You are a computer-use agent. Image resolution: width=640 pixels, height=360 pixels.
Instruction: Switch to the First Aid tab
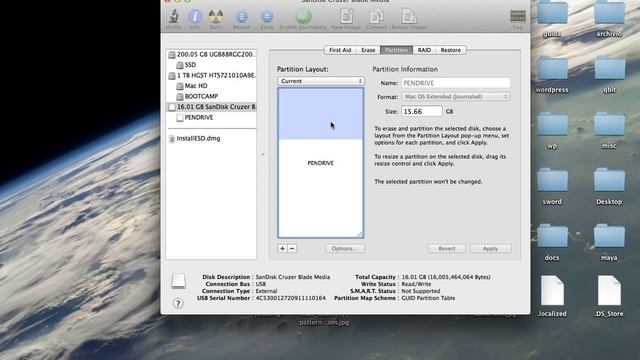(340, 50)
